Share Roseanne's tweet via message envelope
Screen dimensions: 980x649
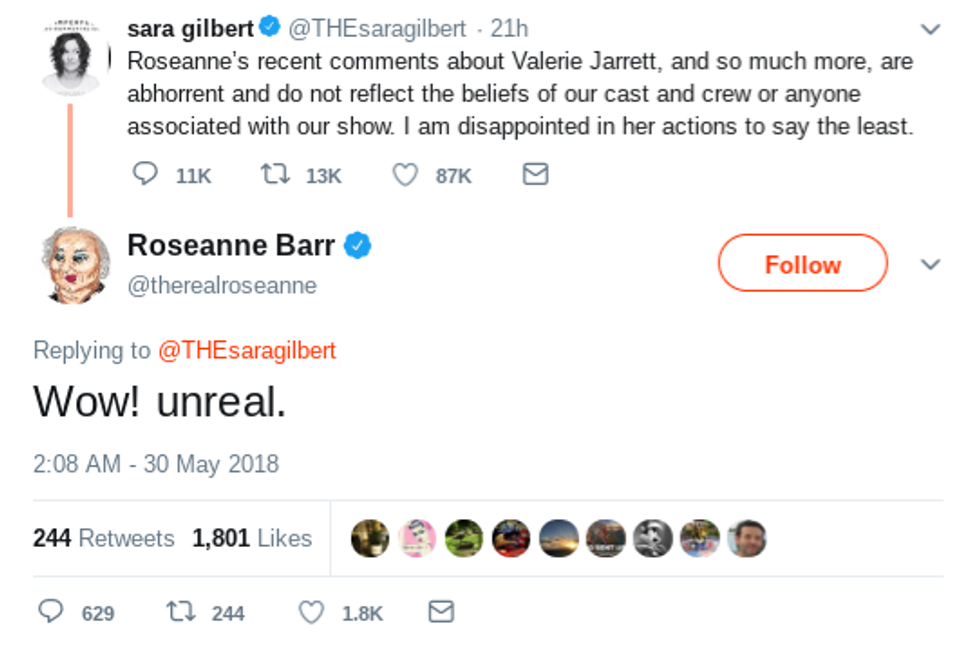441,612
